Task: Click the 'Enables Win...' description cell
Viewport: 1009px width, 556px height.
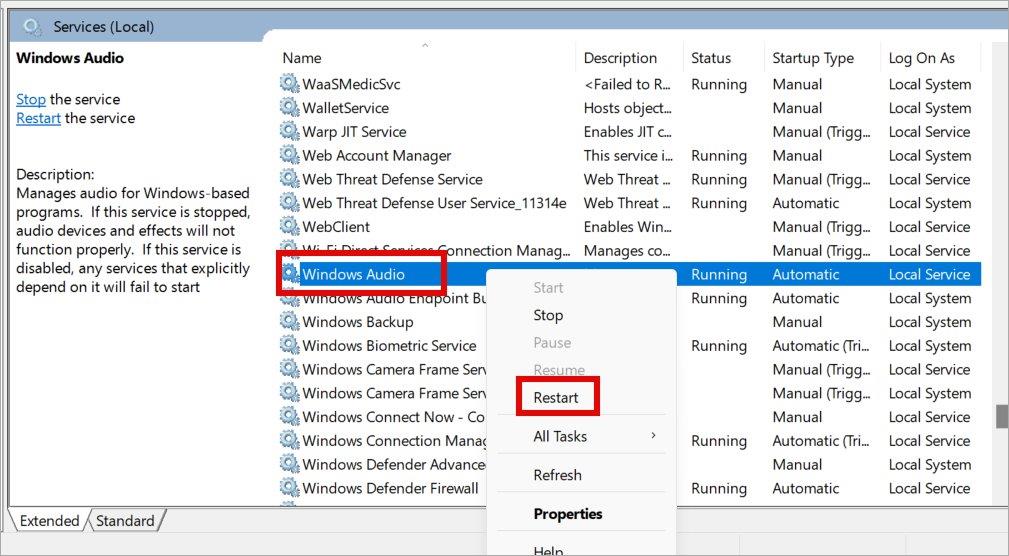Action: pyautogui.click(x=627, y=227)
